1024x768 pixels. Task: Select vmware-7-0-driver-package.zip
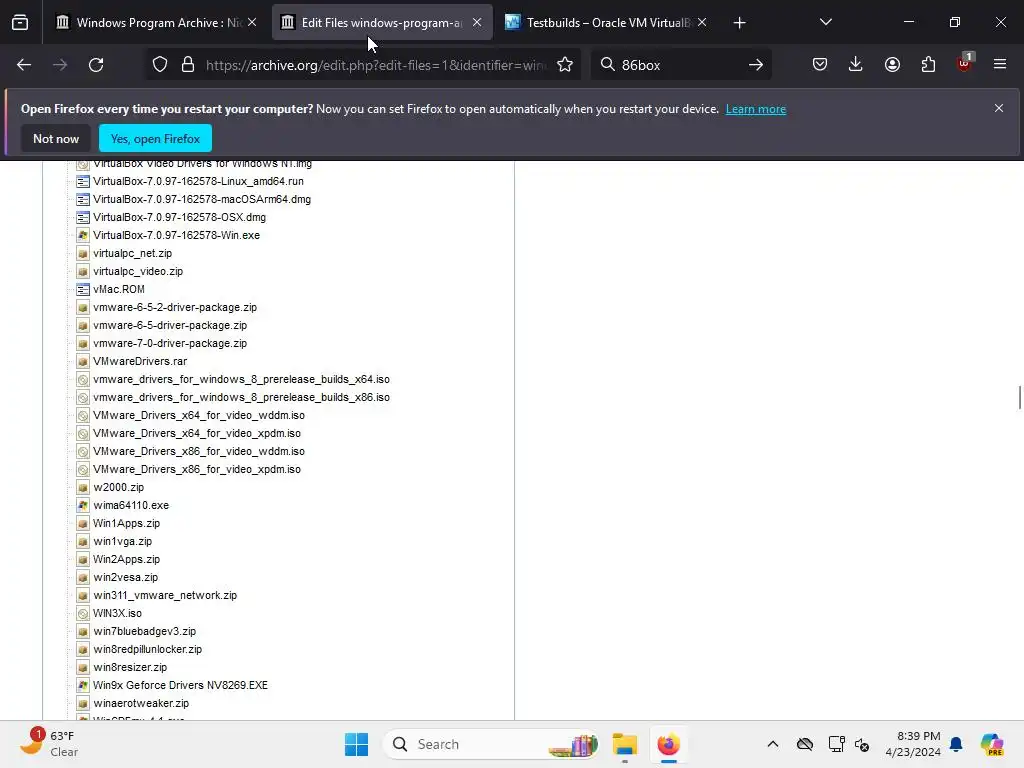170,343
